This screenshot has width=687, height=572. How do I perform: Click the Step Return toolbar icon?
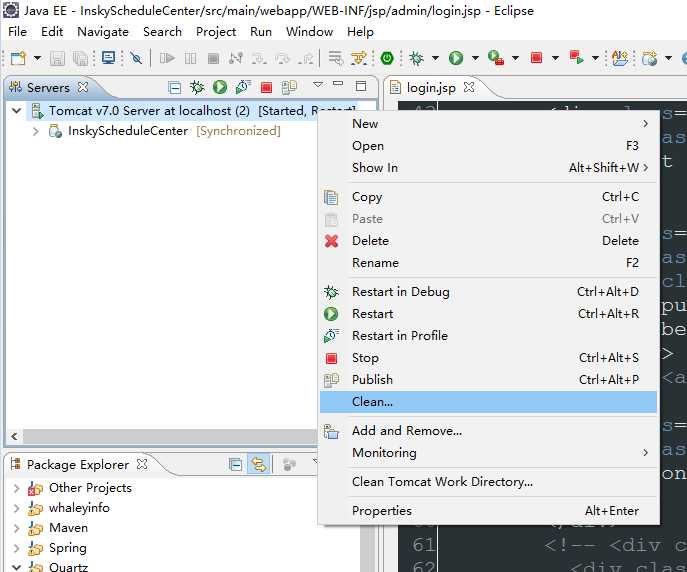tap(306, 58)
